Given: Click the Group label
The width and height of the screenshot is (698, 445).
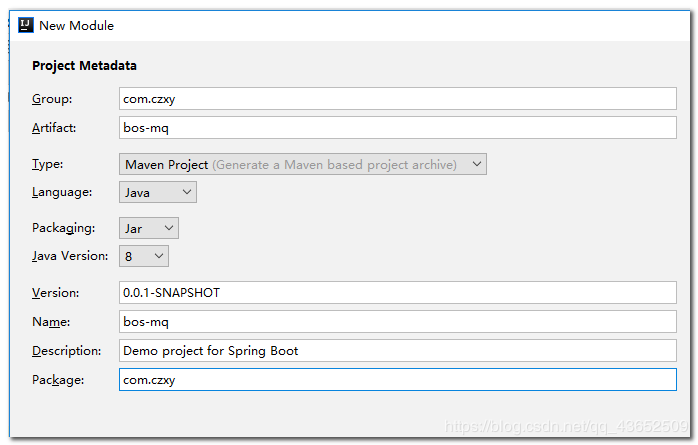Looking at the screenshot, I should coord(51,99).
